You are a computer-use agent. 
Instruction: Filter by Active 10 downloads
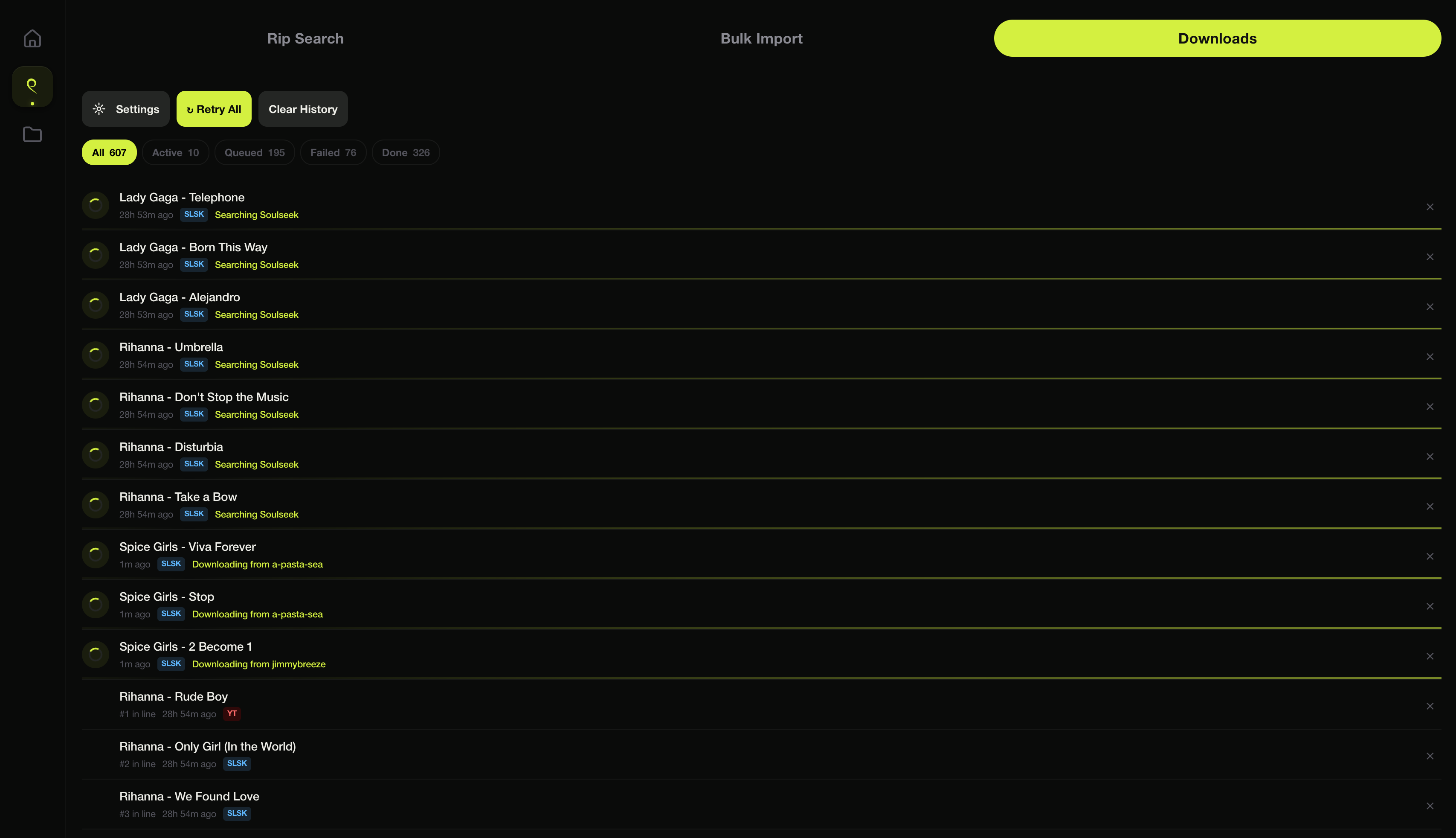point(175,152)
